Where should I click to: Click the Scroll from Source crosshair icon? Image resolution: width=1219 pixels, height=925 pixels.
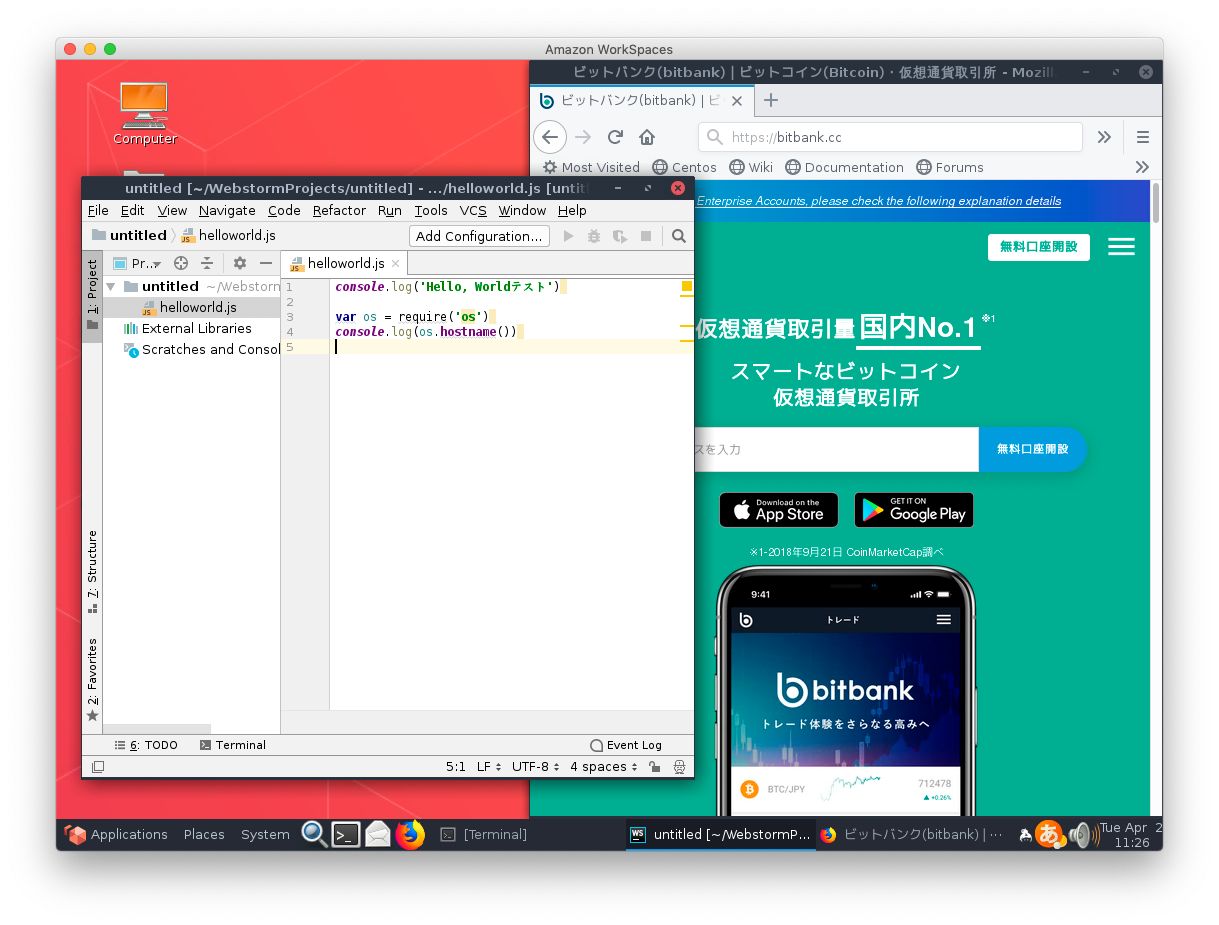coord(180,263)
